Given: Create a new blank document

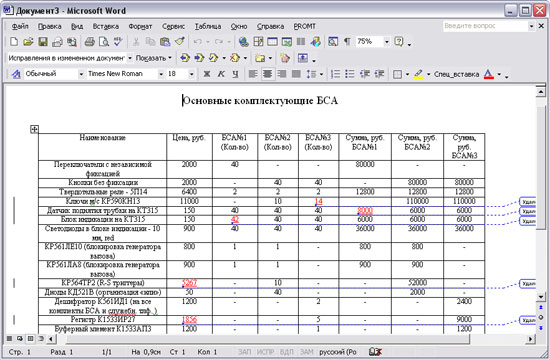Looking at the screenshot, I should pos(14,42).
